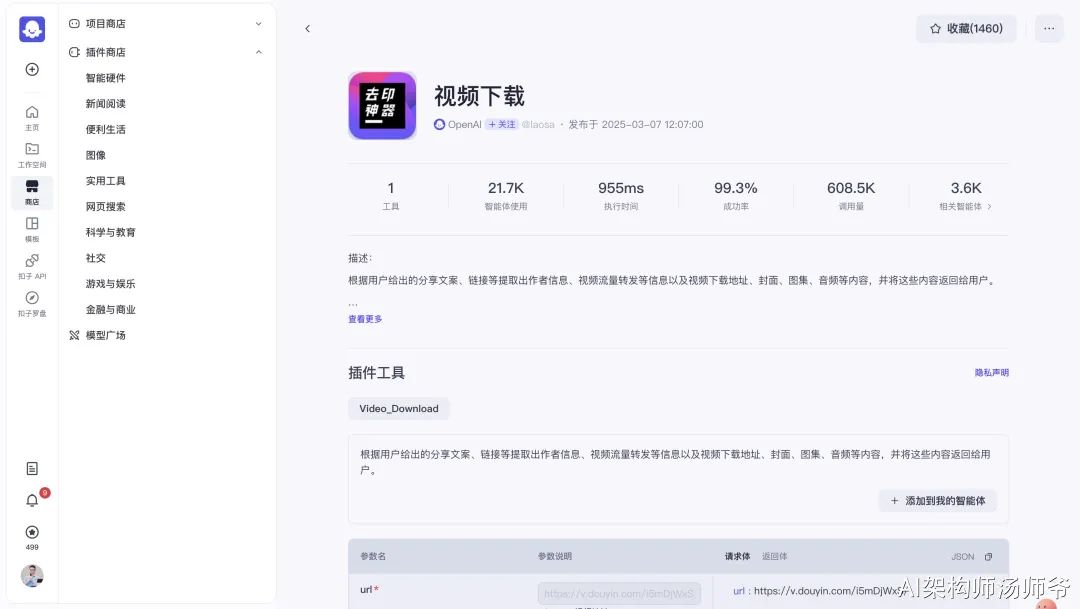Select 图像 category
Screen dimensions: 1080x609
pyautogui.click(x=96, y=155)
